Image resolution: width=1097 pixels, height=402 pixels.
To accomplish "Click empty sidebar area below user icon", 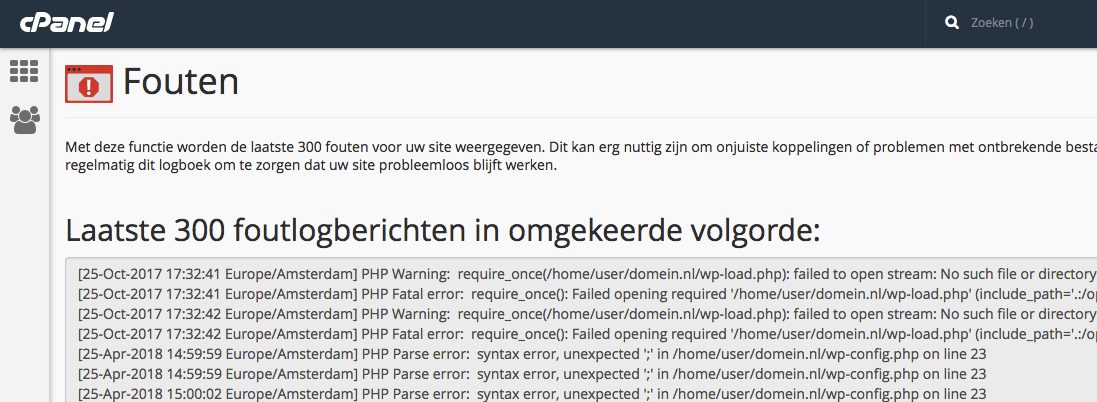I will [24, 280].
